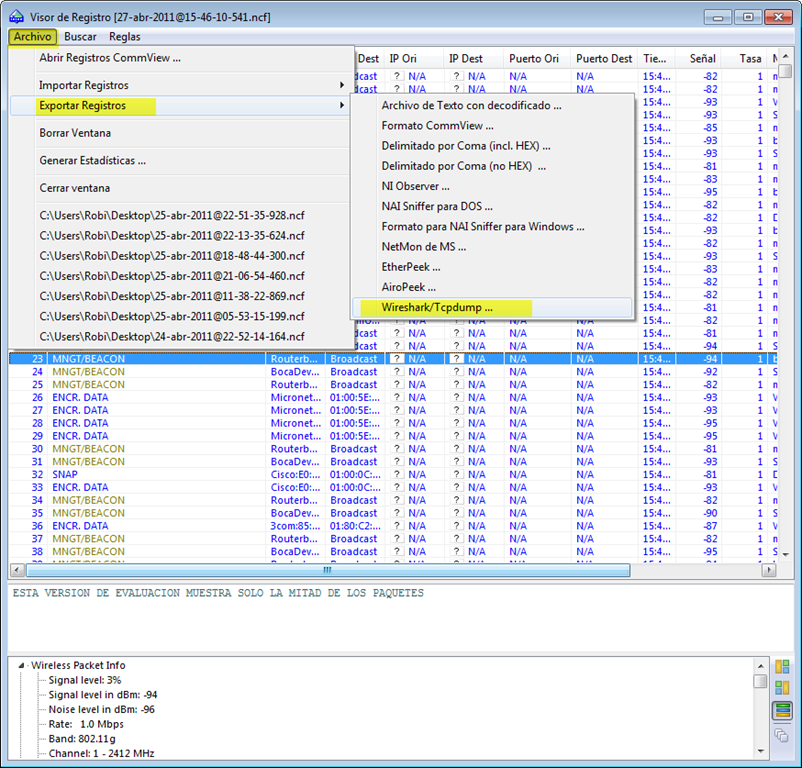Screen dimensions: 802x768
Task: Click the CommView app icon in title bar
Action: click(16, 17)
